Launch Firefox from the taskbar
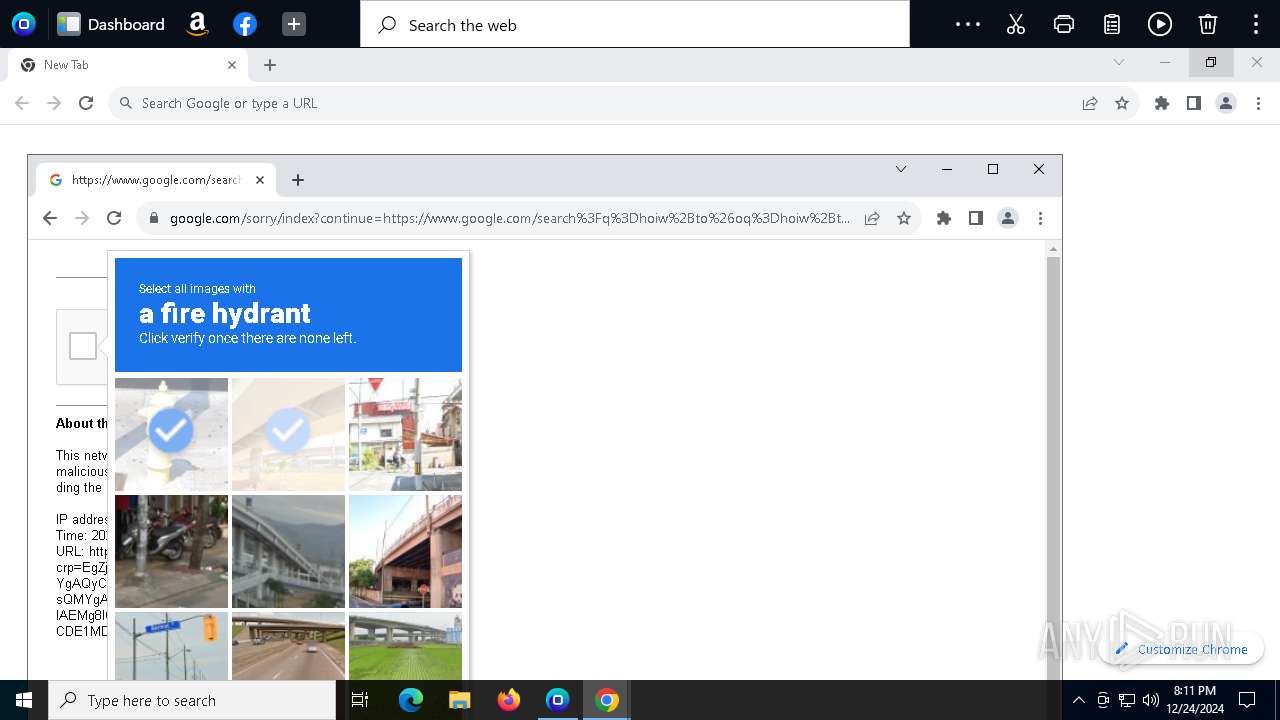 pos(508,700)
